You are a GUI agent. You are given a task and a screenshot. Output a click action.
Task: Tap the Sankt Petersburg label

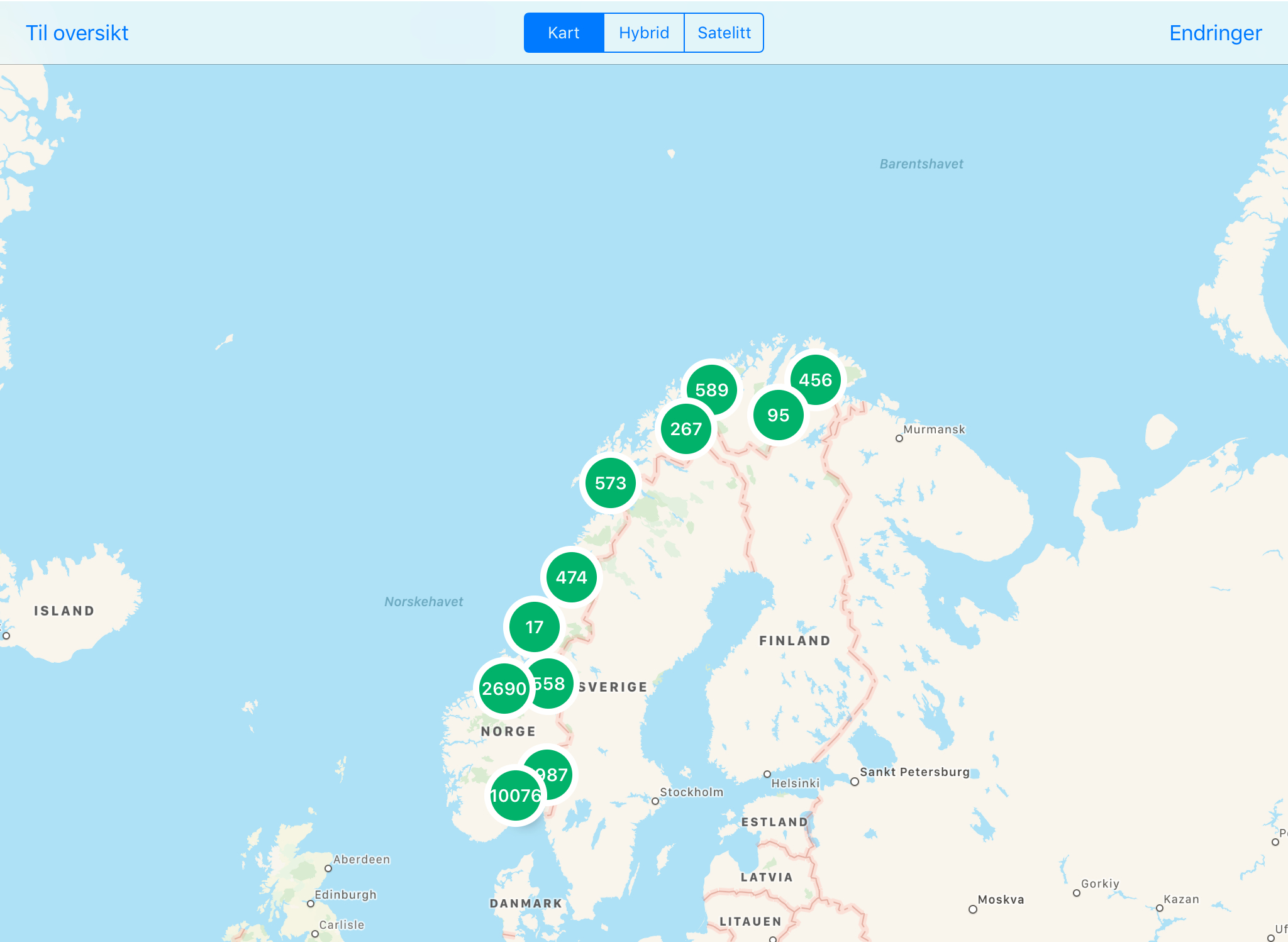pyautogui.click(x=914, y=772)
